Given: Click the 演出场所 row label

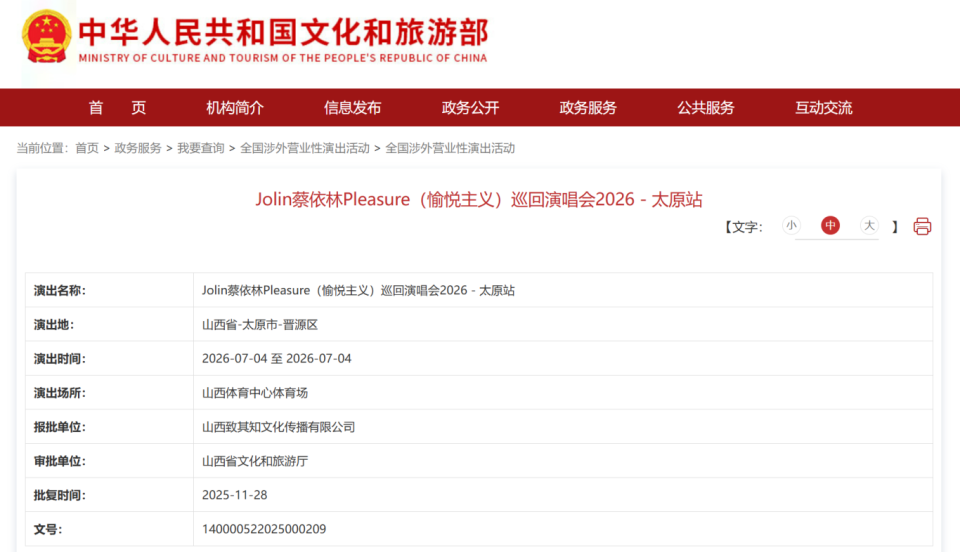Looking at the screenshot, I should point(60,393).
